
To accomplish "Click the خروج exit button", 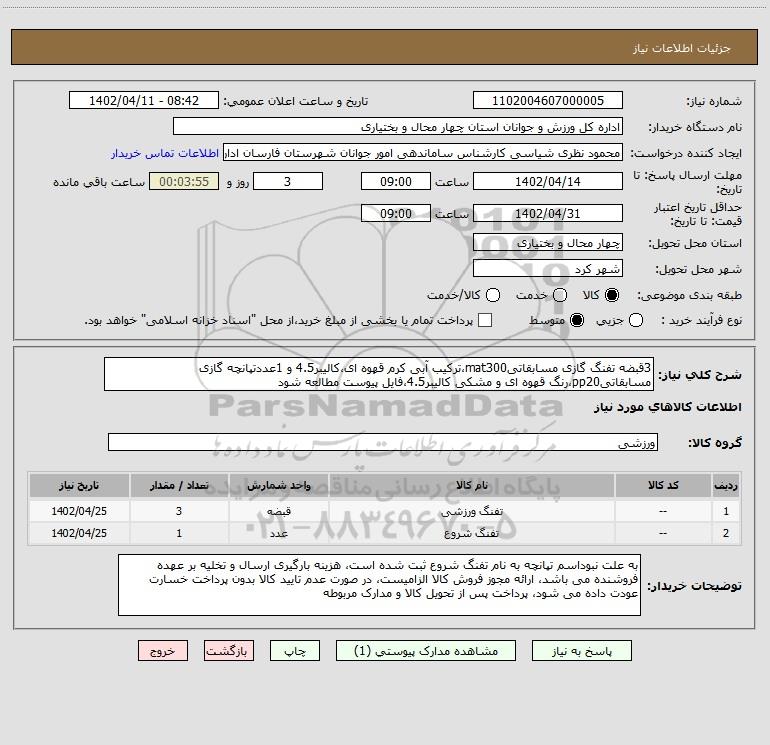I will coord(163,651).
